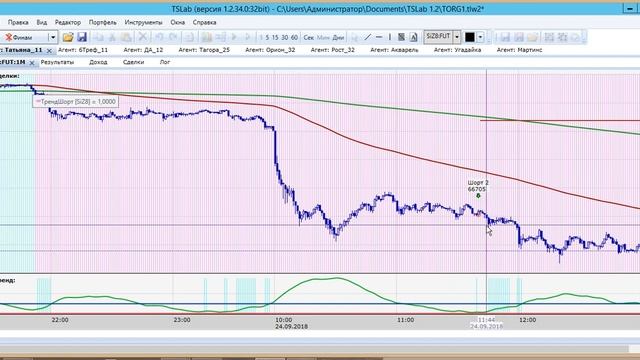Click the 10:00 24.09.2018 axis label
640x360 pixels.
coord(291,323)
